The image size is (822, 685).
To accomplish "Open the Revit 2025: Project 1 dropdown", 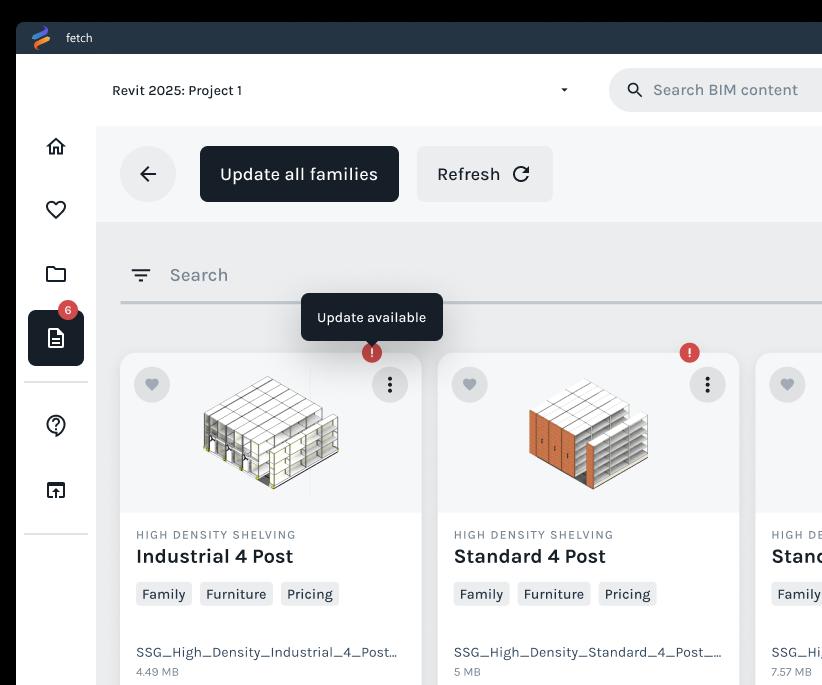I will (565, 90).
